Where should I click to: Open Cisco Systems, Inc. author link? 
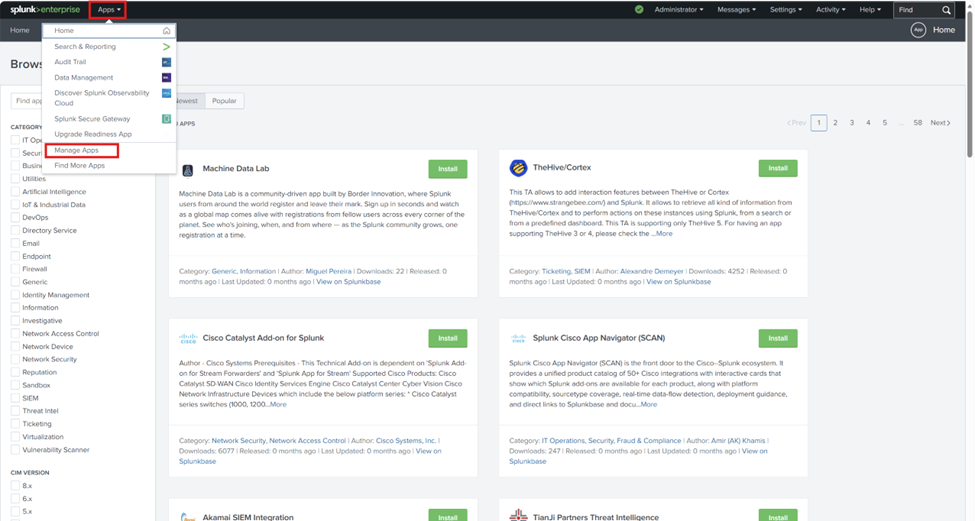(x=406, y=441)
